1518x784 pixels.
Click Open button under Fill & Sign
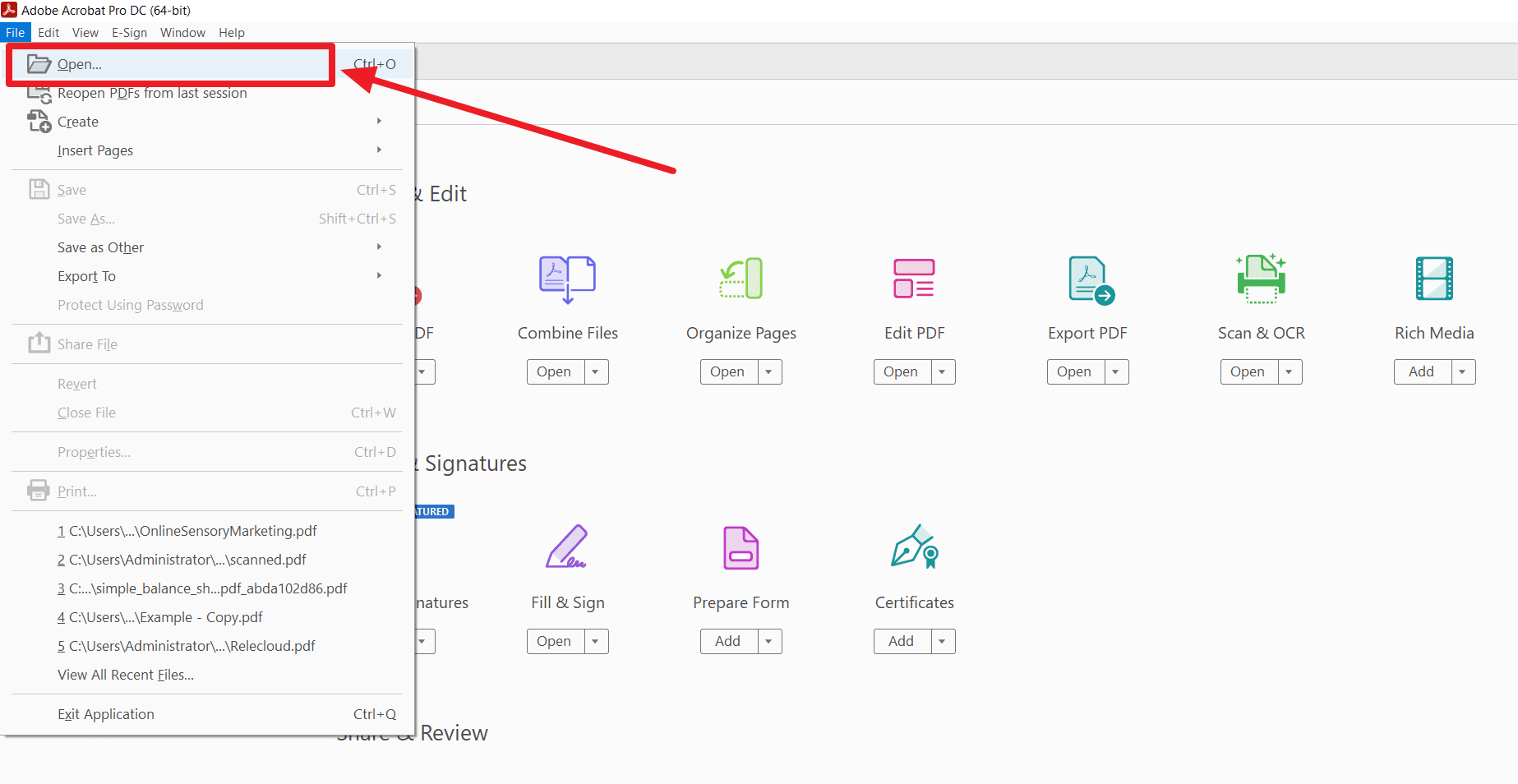click(555, 641)
